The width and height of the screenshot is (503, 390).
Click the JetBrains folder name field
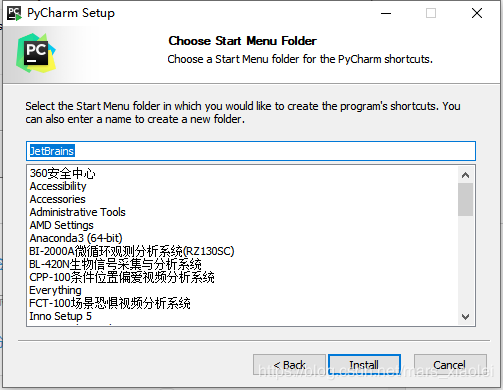(x=251, y=151)
